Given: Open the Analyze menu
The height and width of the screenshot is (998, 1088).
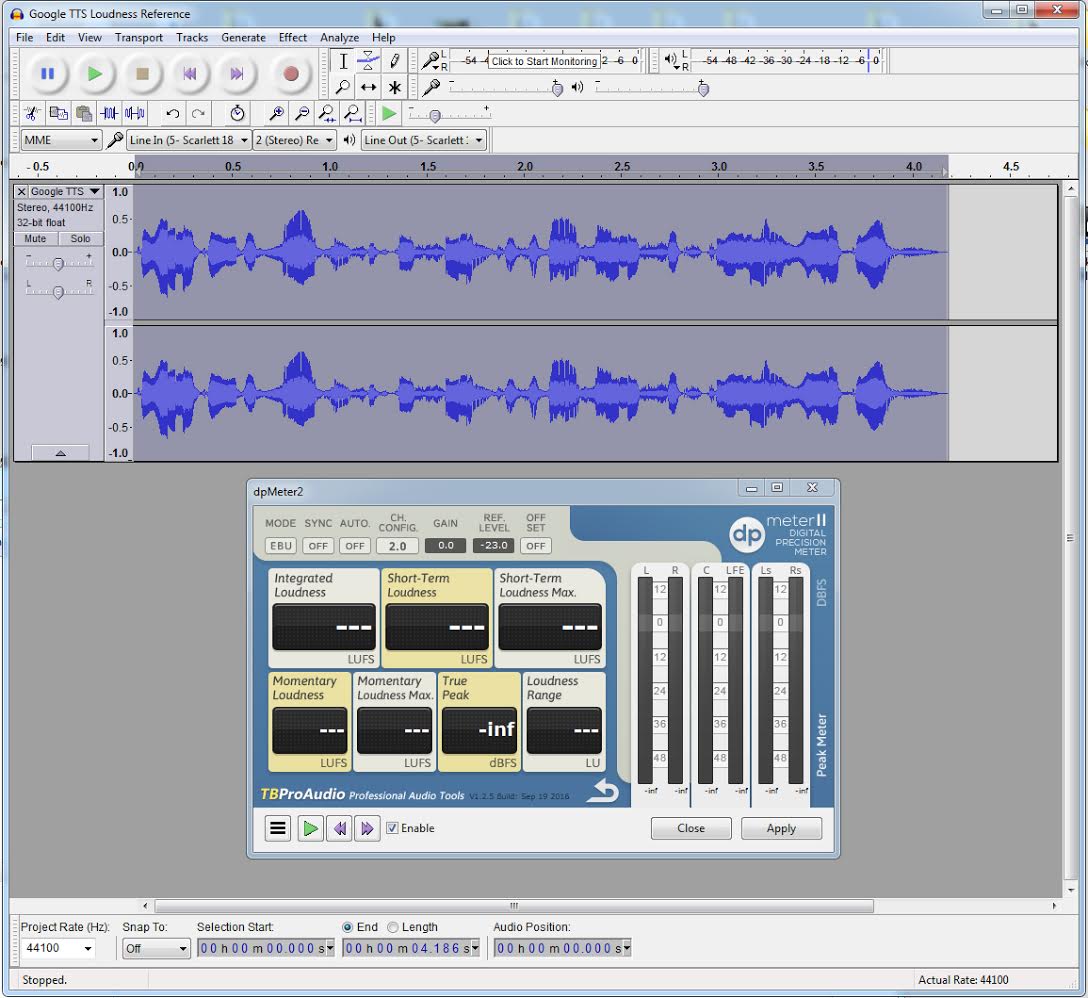Looking at the screenshot, I should click(339, 37).
